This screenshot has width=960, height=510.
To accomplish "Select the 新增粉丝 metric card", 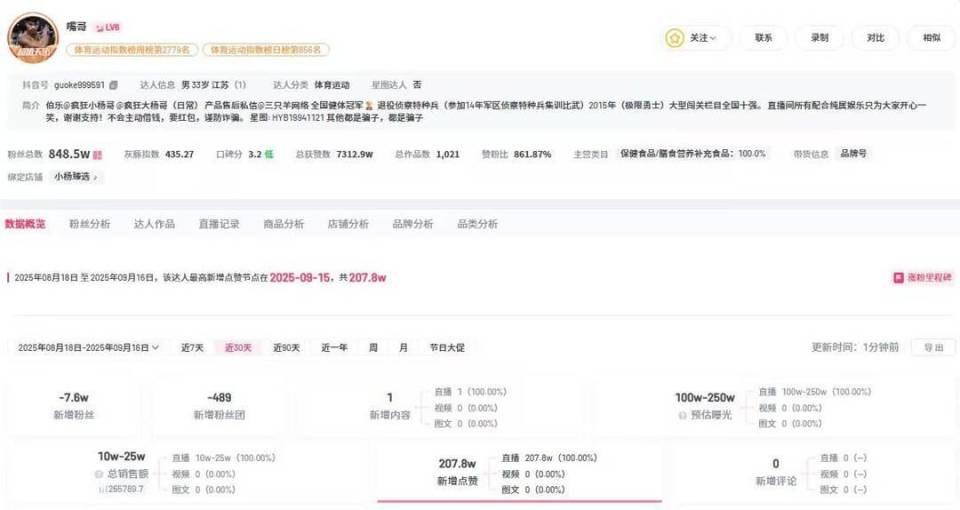I will (73, 407).
